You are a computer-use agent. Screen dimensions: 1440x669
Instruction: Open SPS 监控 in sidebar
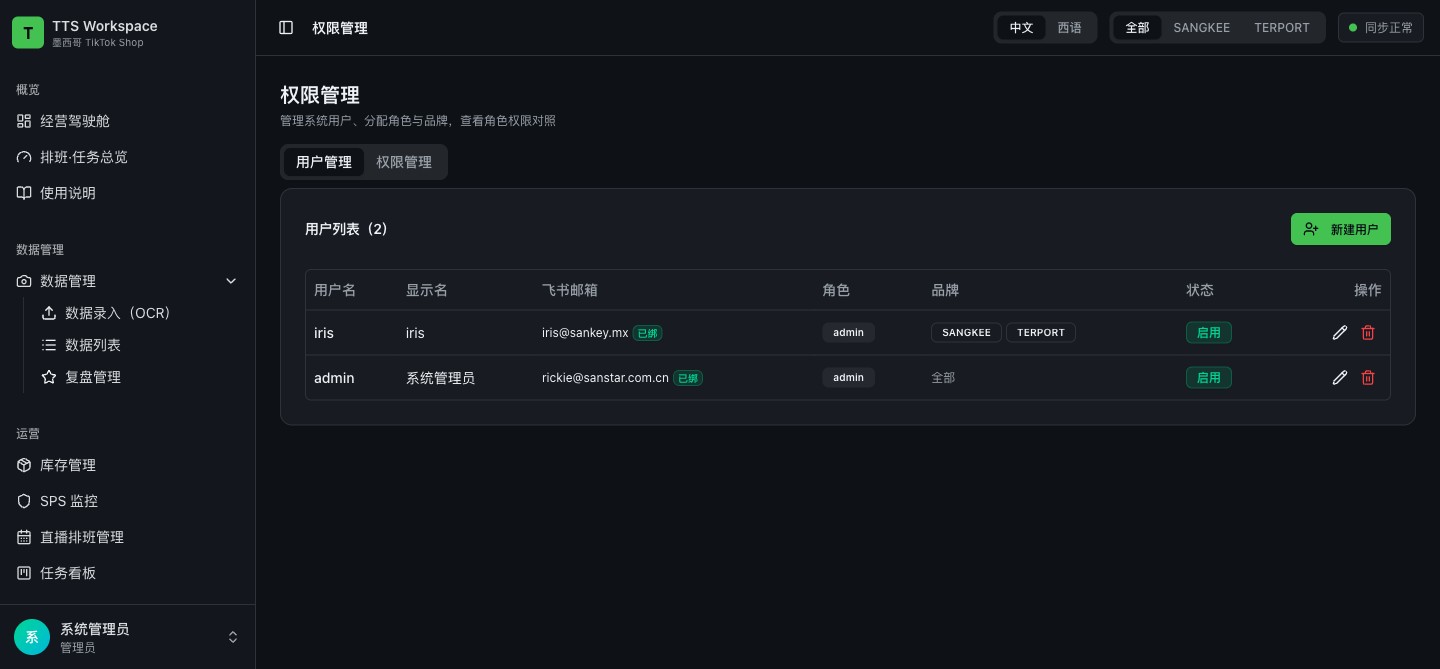tap(128, 501)
